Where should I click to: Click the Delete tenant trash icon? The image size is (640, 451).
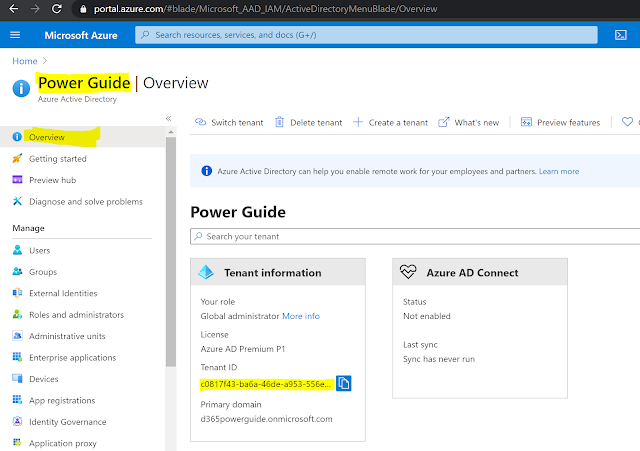coord(279,122)
